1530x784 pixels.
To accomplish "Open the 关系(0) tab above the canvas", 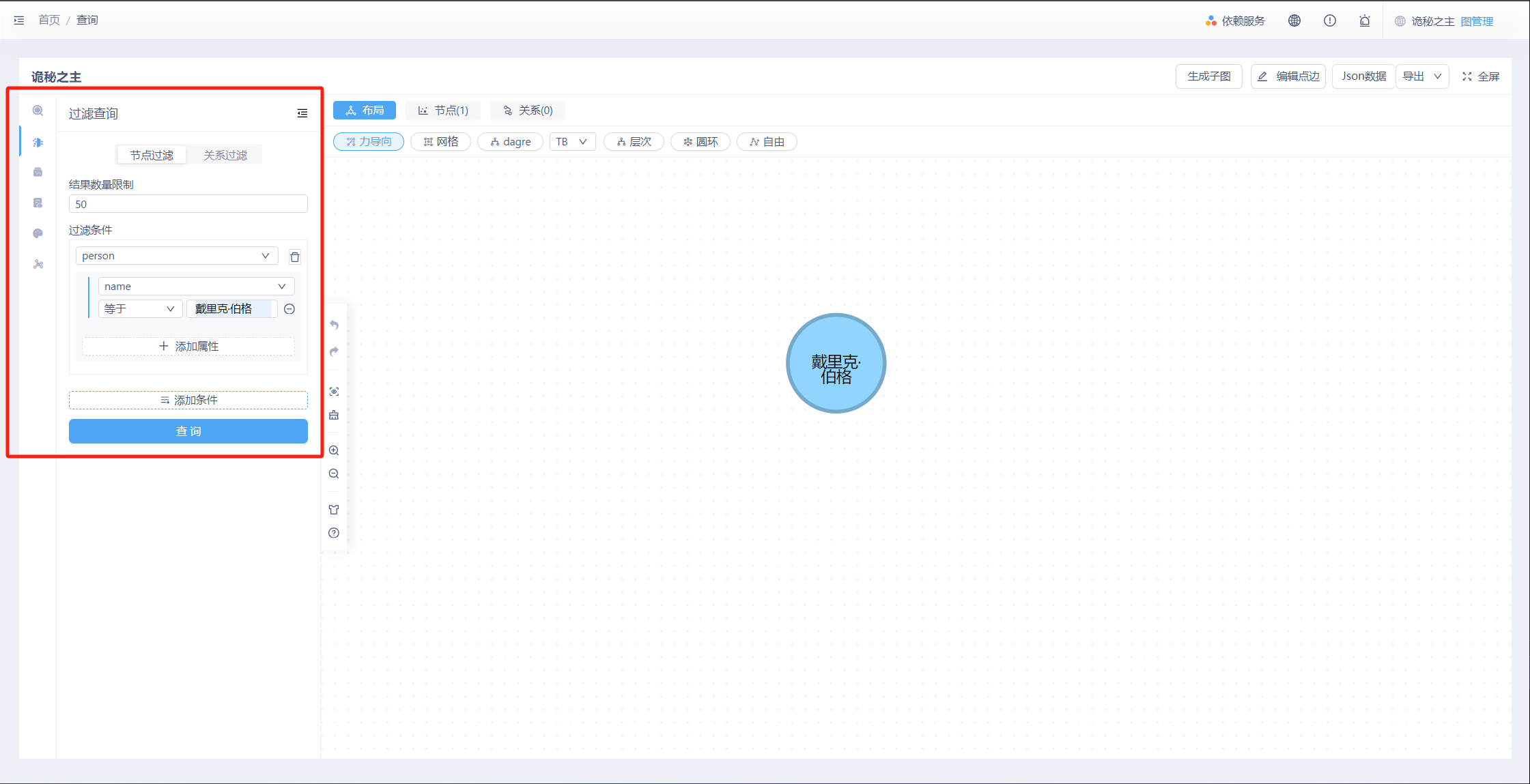I will [x=527, y=110].
